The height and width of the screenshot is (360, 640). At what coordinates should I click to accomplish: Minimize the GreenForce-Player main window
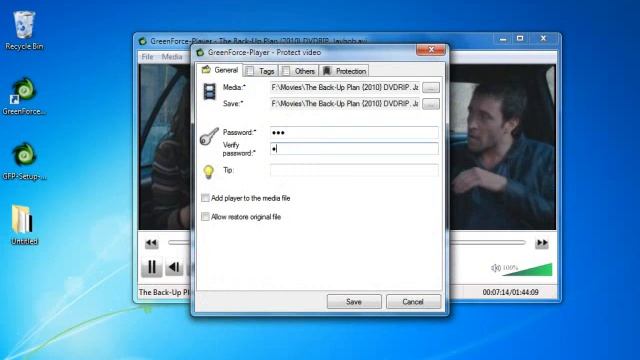click(503, 39)
